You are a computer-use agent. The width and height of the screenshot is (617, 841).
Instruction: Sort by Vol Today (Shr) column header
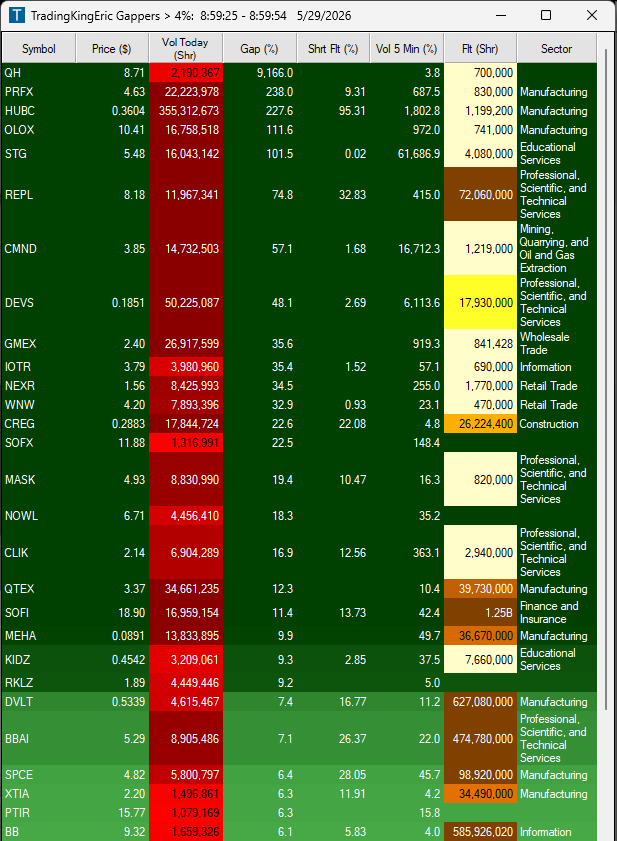[186, 49]
